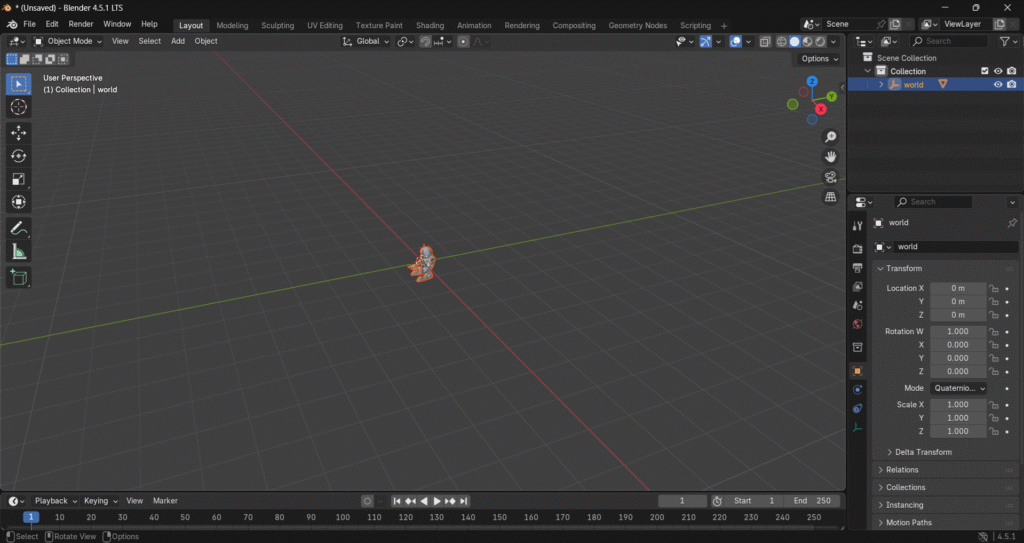Select the Cursor tool in toolbar

point(18,107)
